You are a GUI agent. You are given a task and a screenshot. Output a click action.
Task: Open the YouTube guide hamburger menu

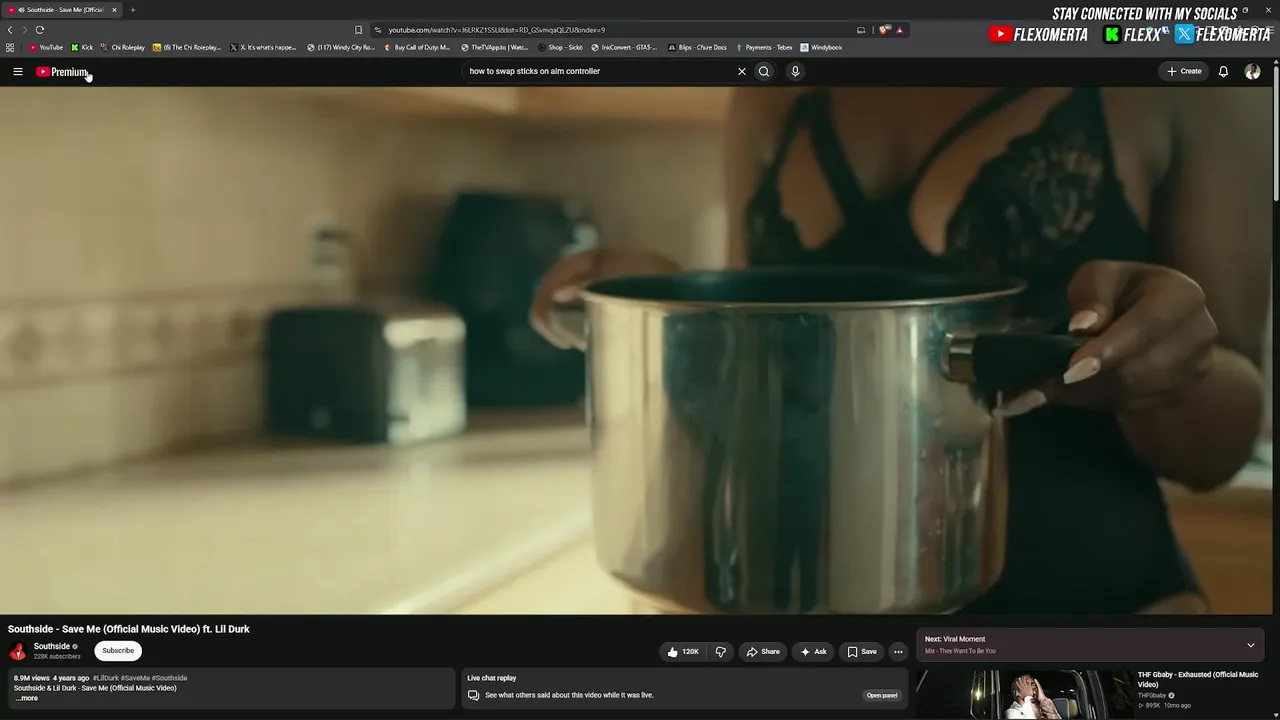(18, 71)
